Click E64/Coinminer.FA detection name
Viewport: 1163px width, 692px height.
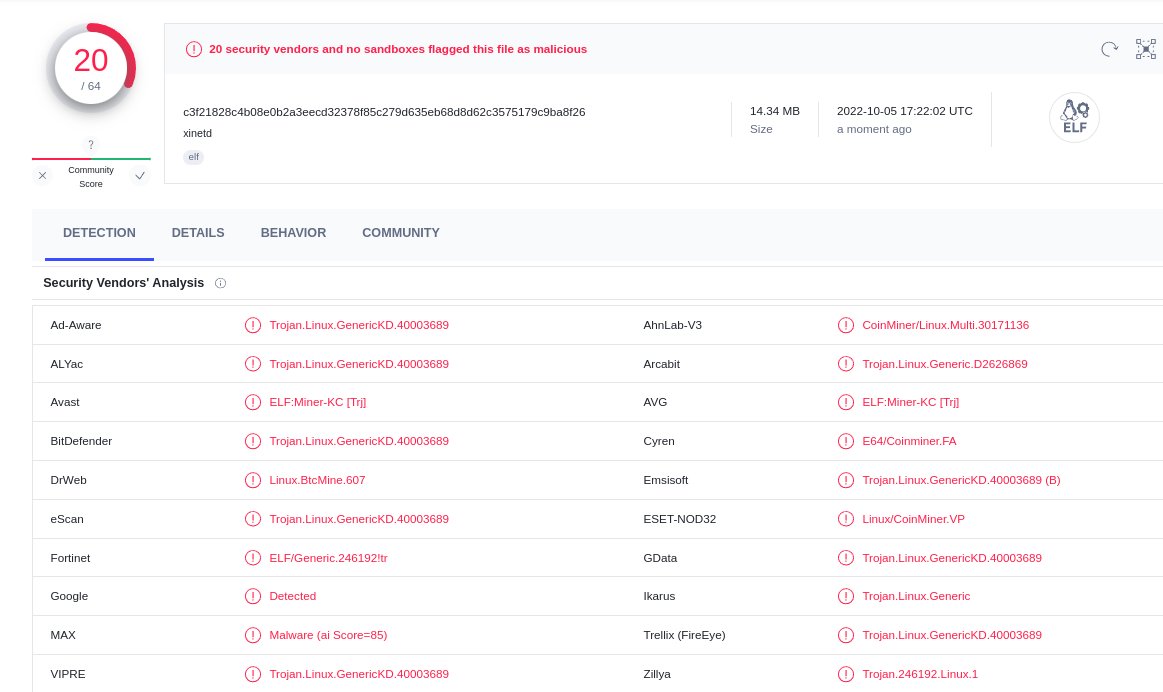(x=909, y=441)
